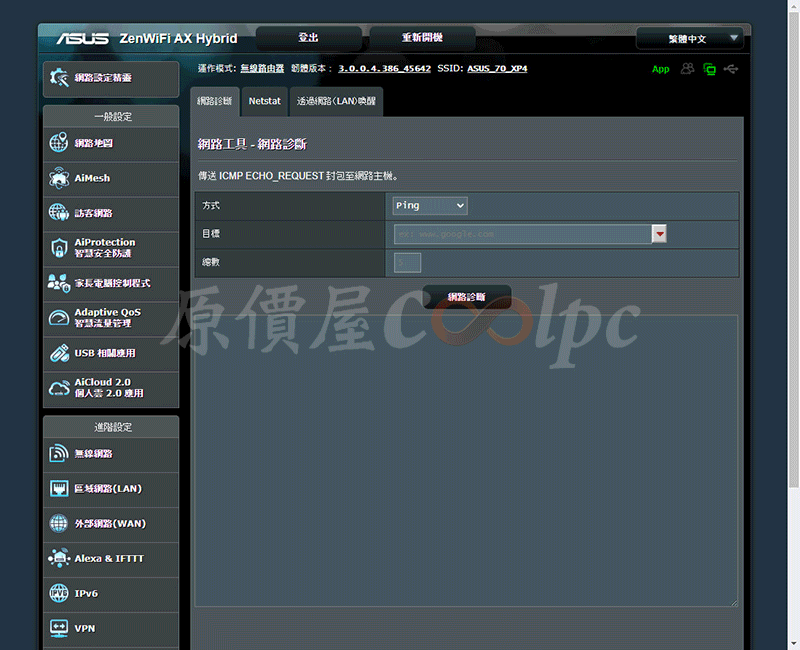Click the green network status icon
800x650 pixels.
[709, 69]
